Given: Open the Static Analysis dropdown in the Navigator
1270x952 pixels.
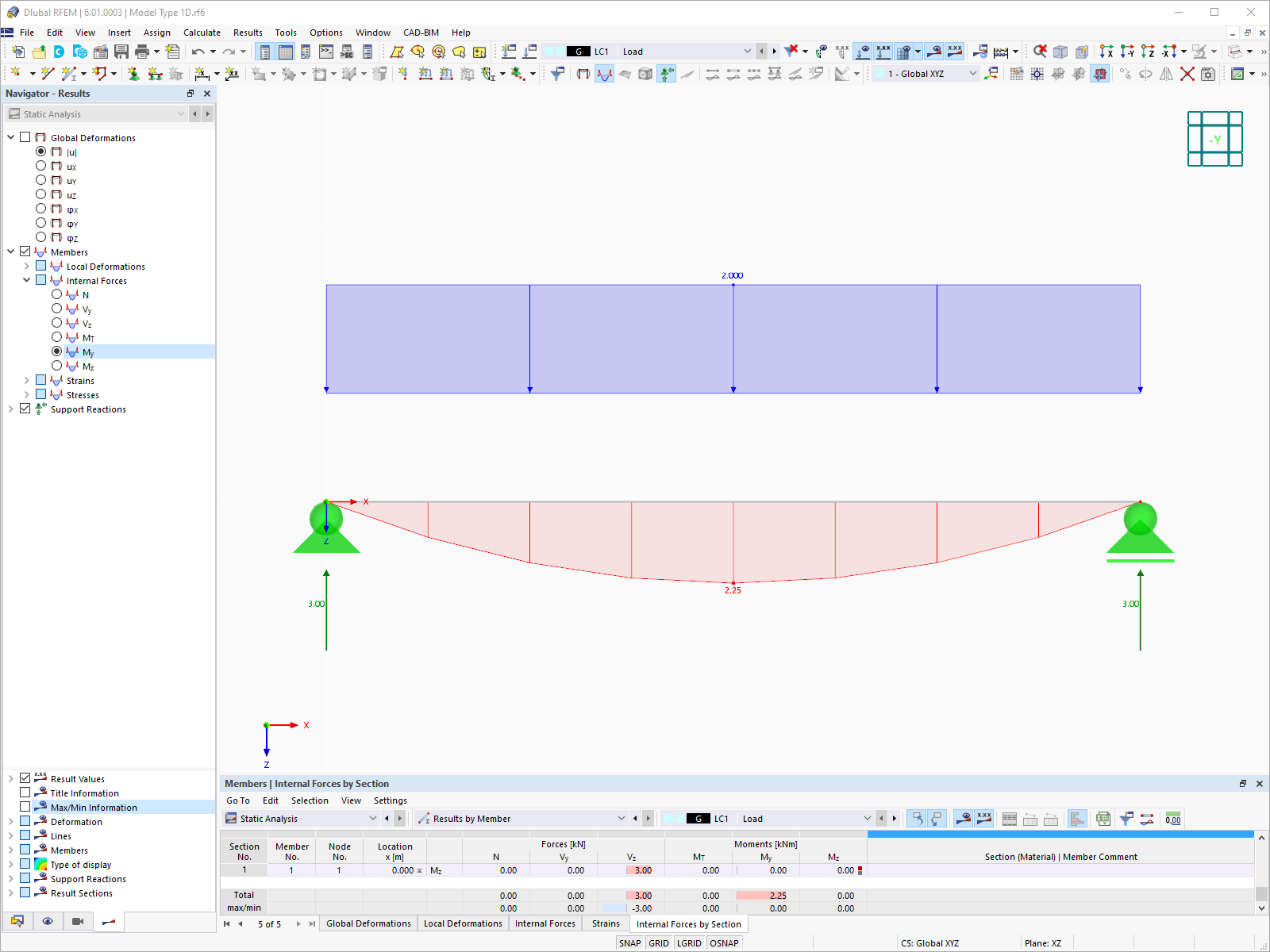Looking at the screenshot, I should click(x=179, y=113).
